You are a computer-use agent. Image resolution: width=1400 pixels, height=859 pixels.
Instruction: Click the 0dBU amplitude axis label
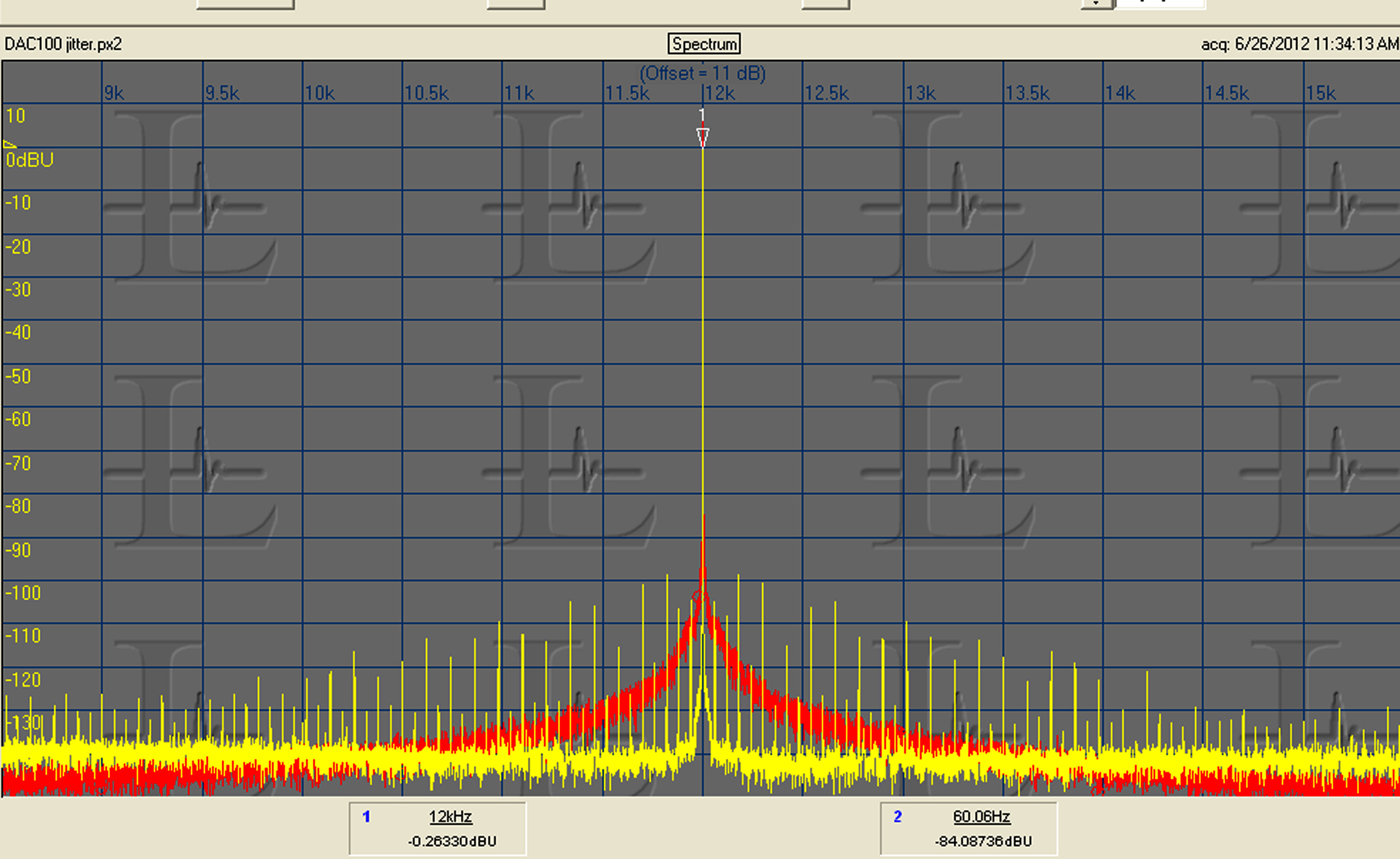[x=30, y=160]
